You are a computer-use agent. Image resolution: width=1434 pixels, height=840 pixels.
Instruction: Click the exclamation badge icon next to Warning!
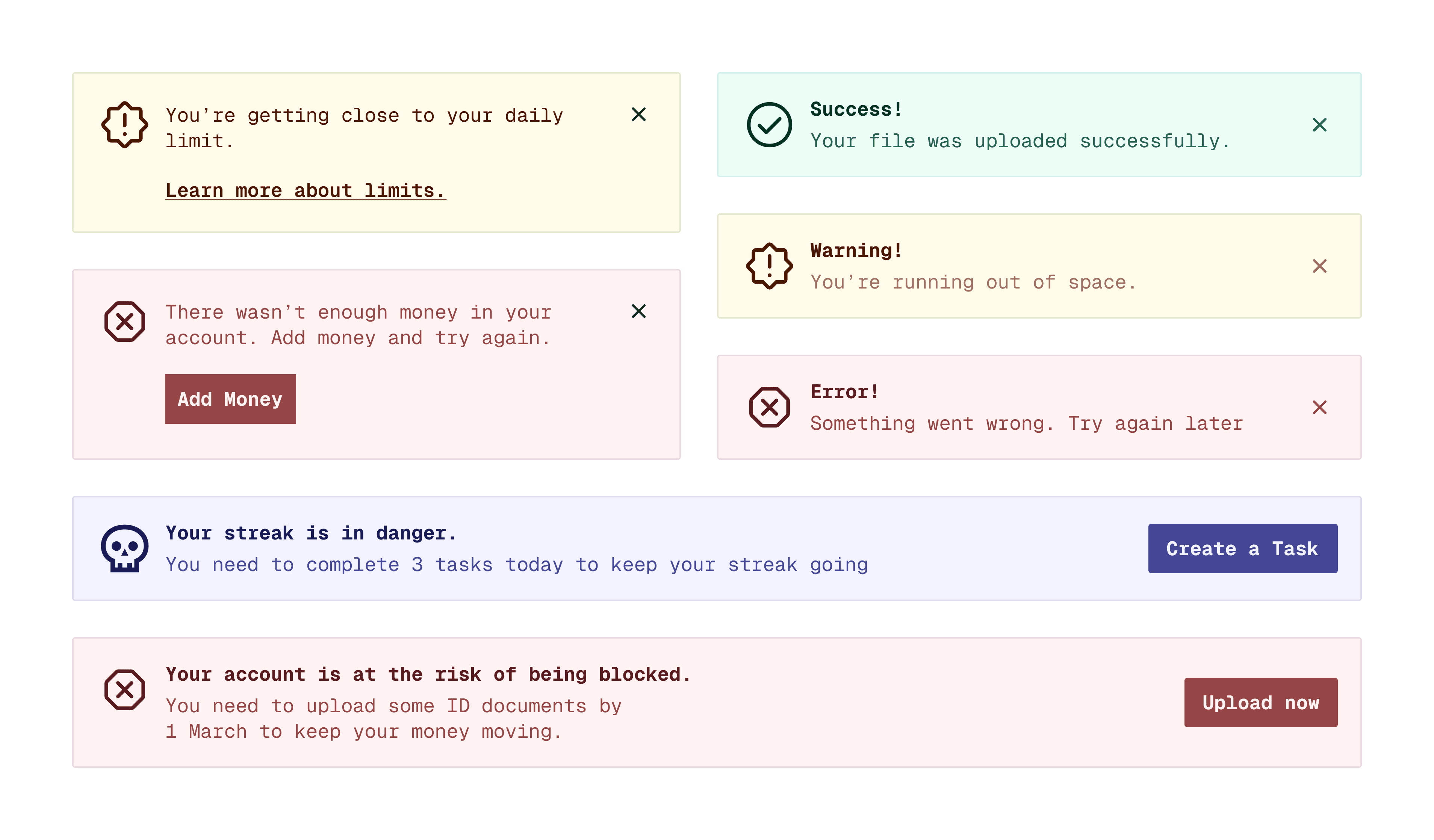769,266
